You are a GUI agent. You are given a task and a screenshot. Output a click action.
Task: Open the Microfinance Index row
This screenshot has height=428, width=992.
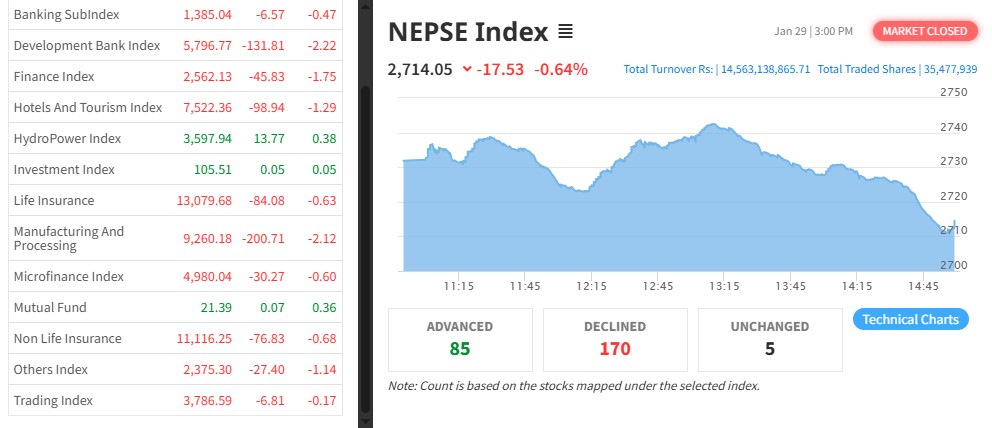coord(68,277)
